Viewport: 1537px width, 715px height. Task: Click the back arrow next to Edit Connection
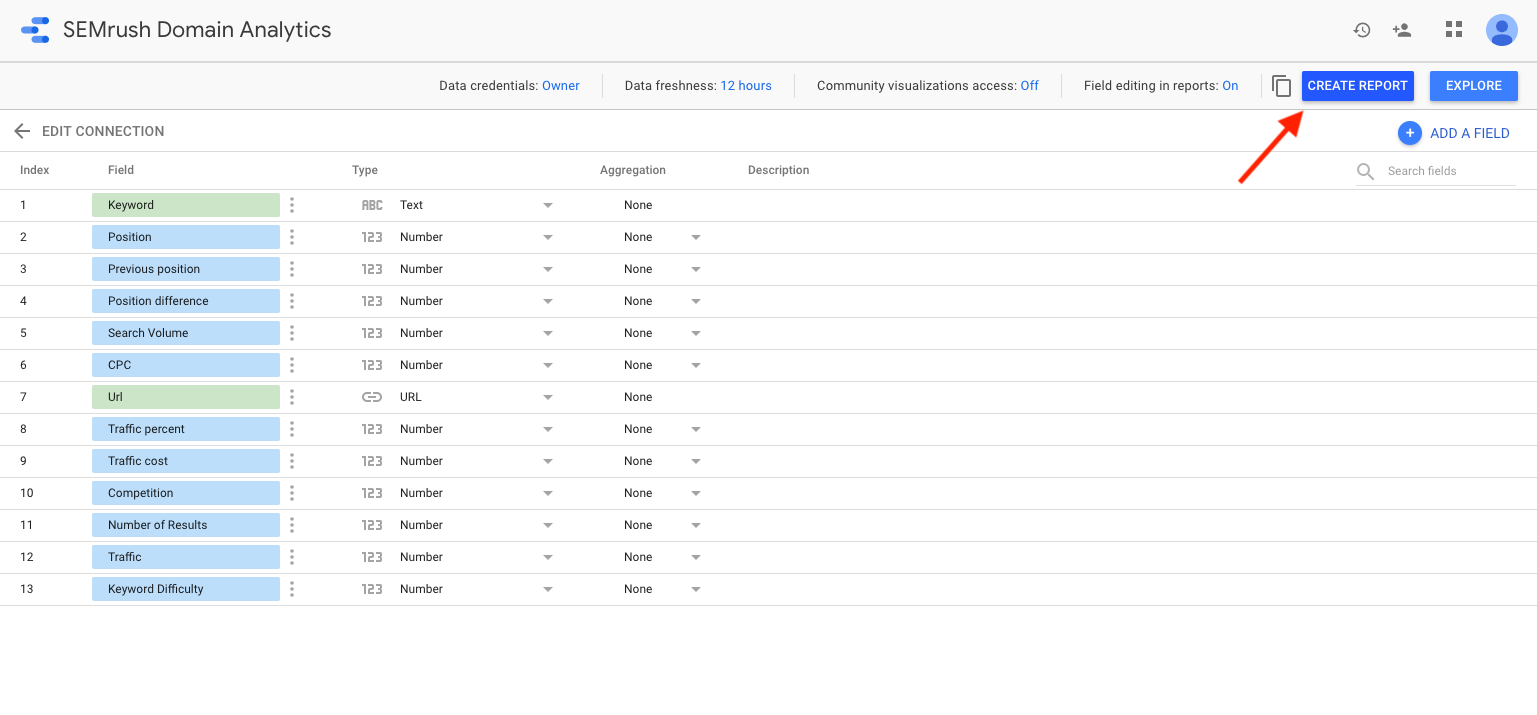click(x=22, y=131)
